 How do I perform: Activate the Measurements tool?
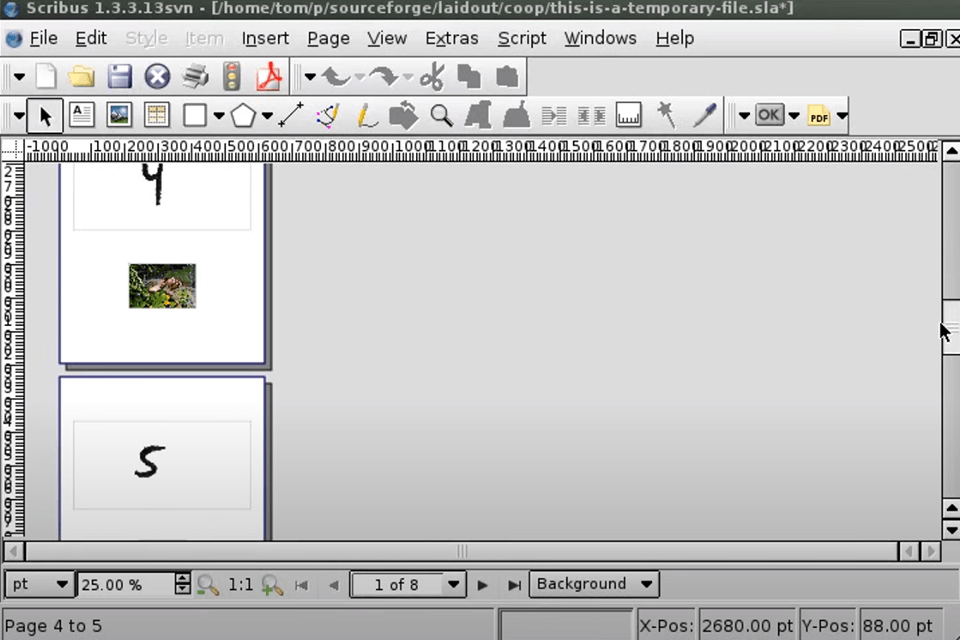[628, 115]
